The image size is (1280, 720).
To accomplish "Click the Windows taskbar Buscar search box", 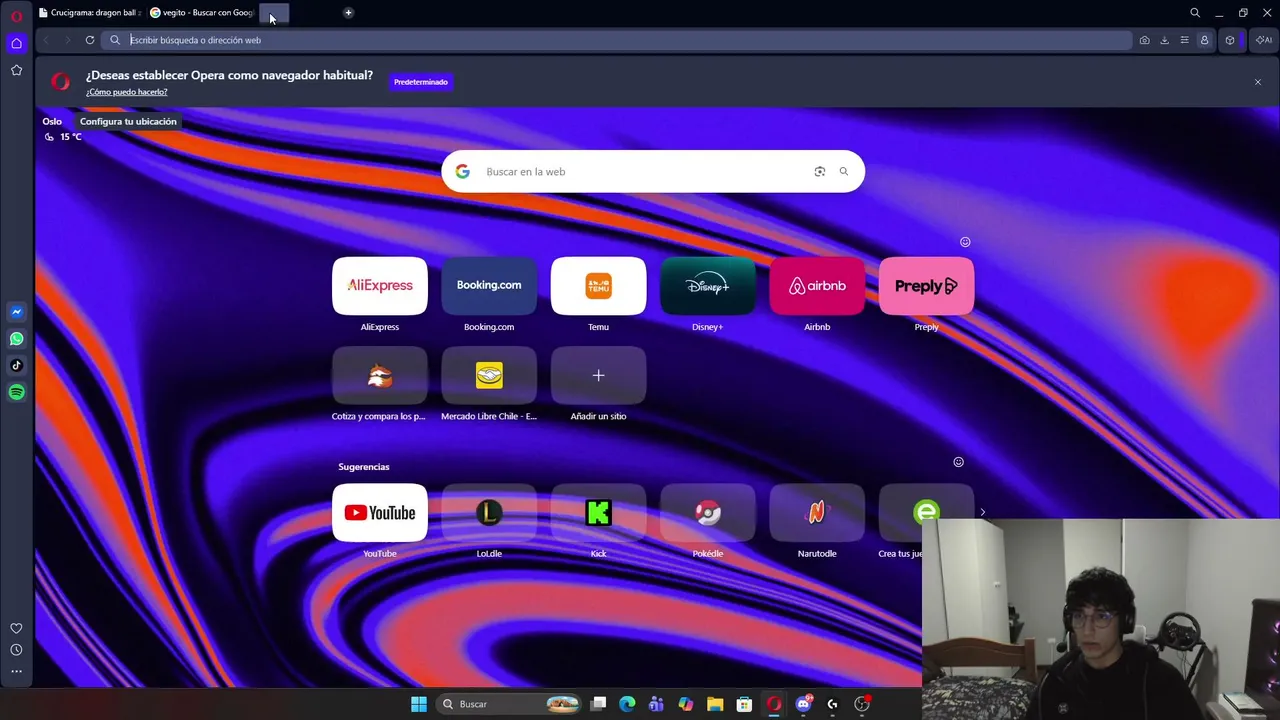I will click(x=510, y=704).
